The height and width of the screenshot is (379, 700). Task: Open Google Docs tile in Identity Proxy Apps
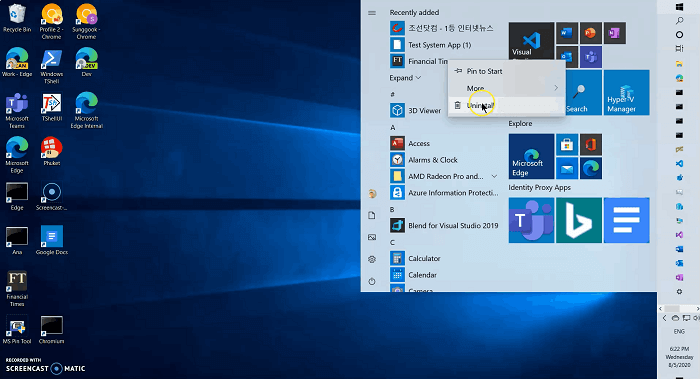626,221
